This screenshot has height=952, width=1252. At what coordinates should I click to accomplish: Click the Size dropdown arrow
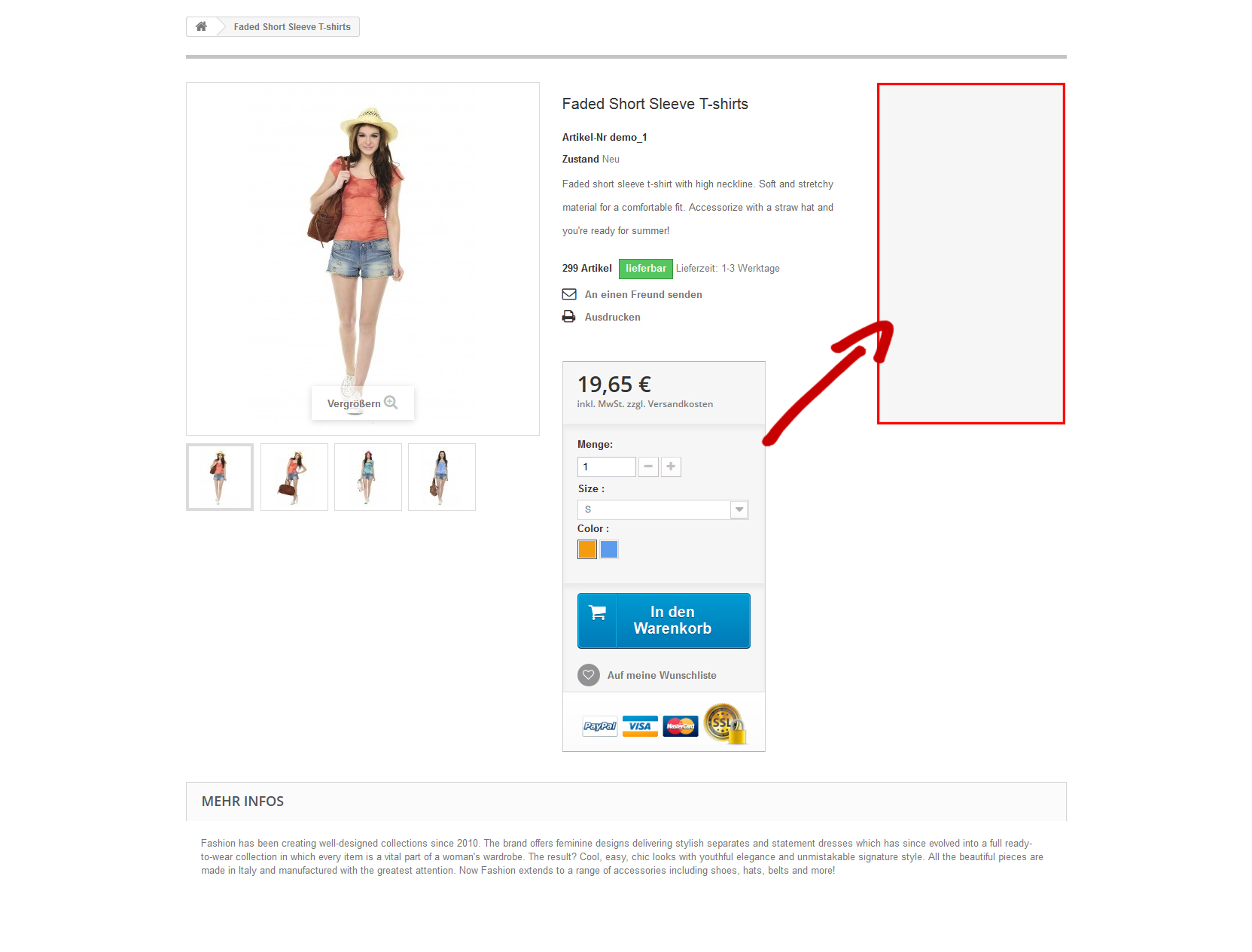(x=739, y=509)
